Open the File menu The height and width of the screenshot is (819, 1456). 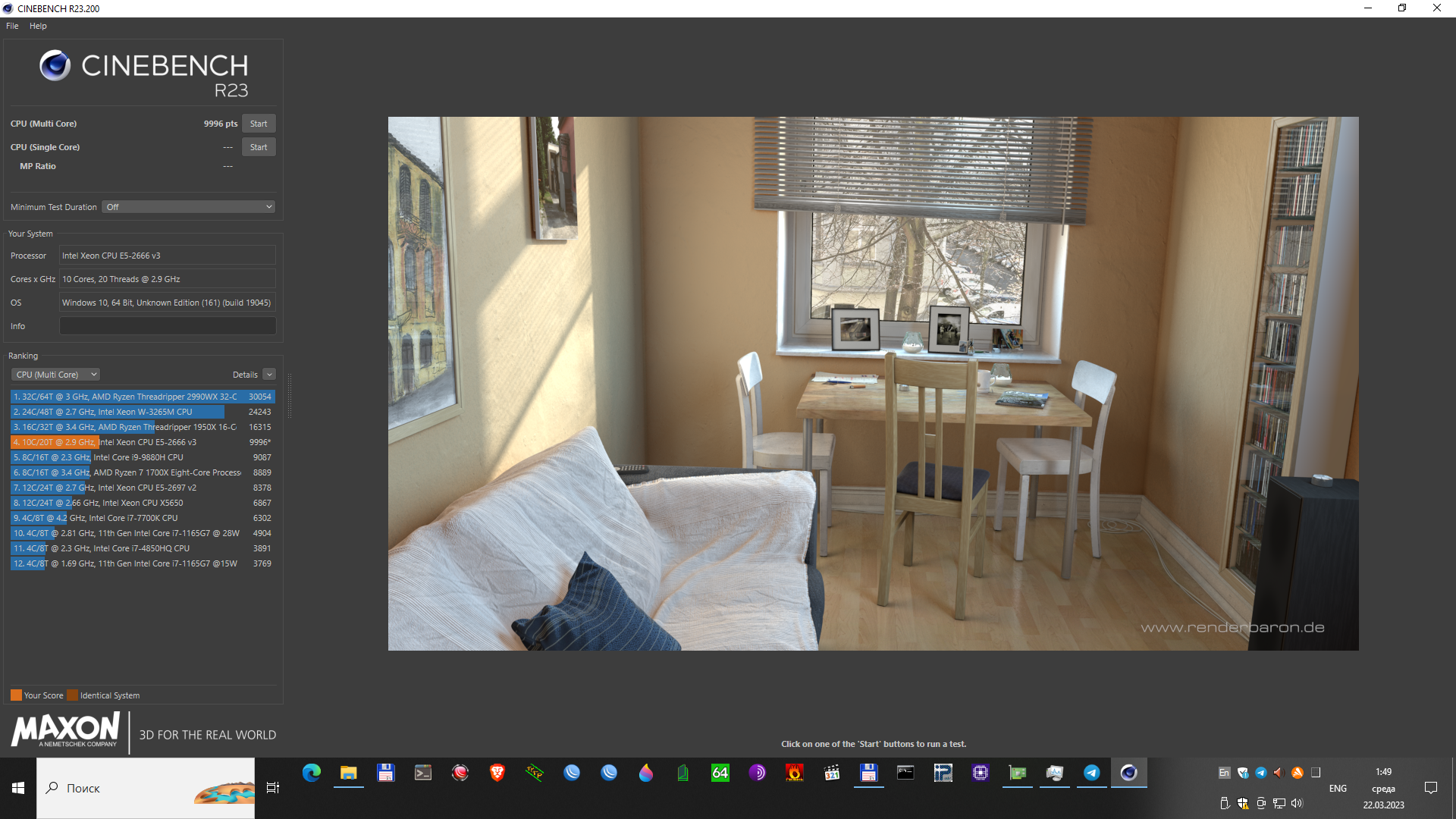click(x=12, y=26)
